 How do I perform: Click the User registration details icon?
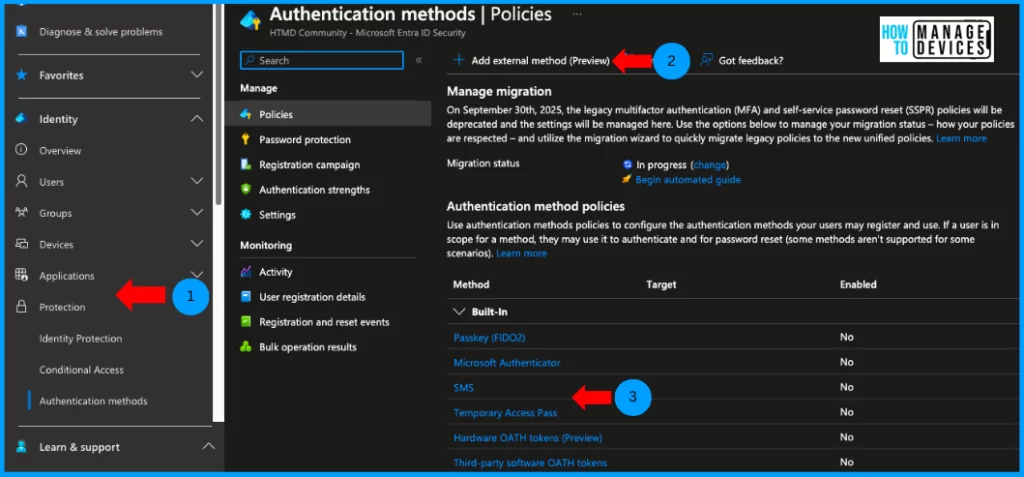246,297
